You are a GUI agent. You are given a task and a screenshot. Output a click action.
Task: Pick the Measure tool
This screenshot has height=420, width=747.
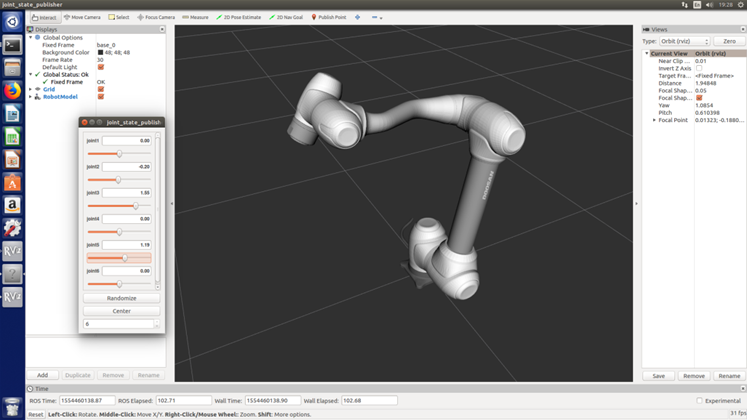click(195, 17)
